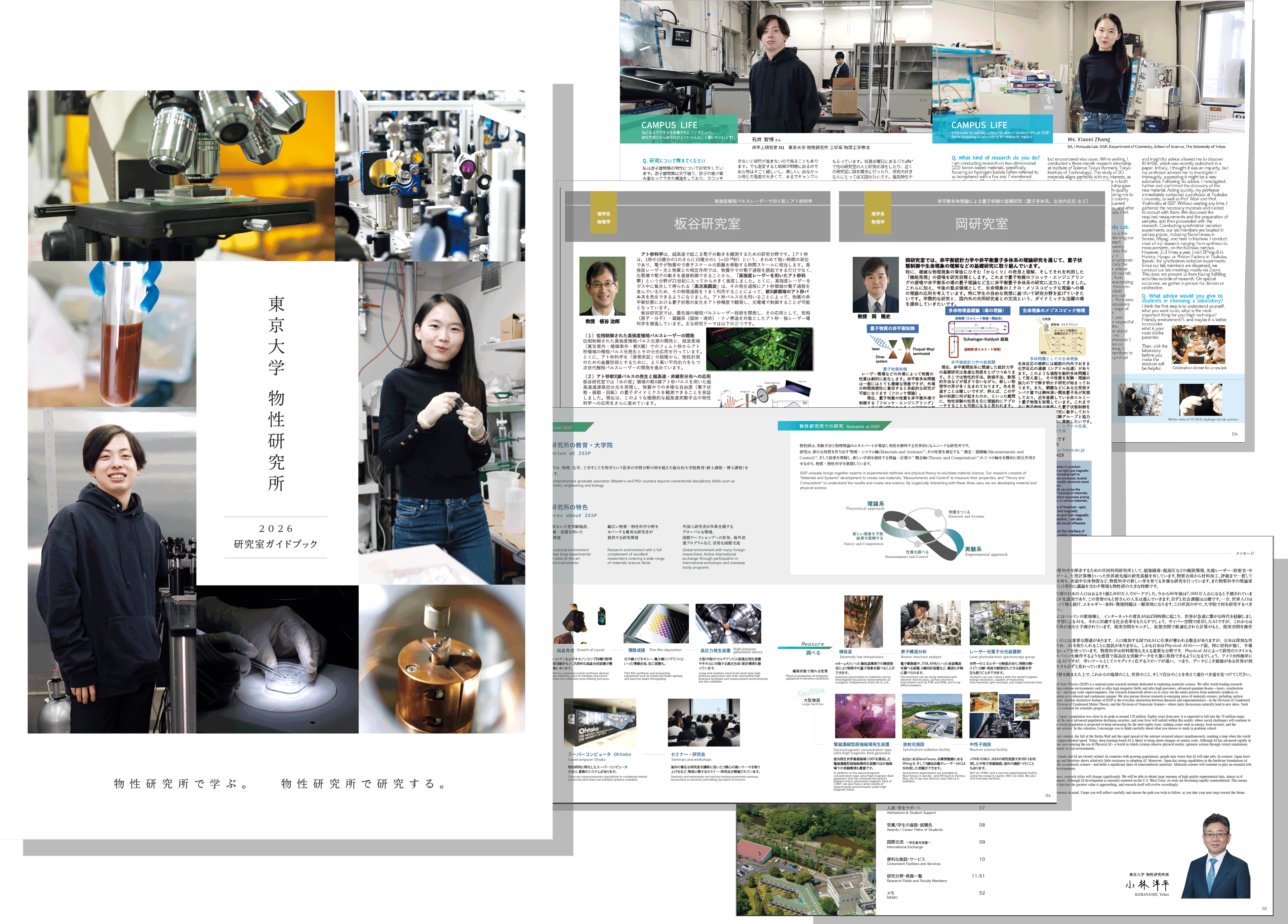The height and width of the screenshot is (924, 1288).
Task: Select the cover subtitle 研究室ガイドブック
Action: tap(276, 544)
